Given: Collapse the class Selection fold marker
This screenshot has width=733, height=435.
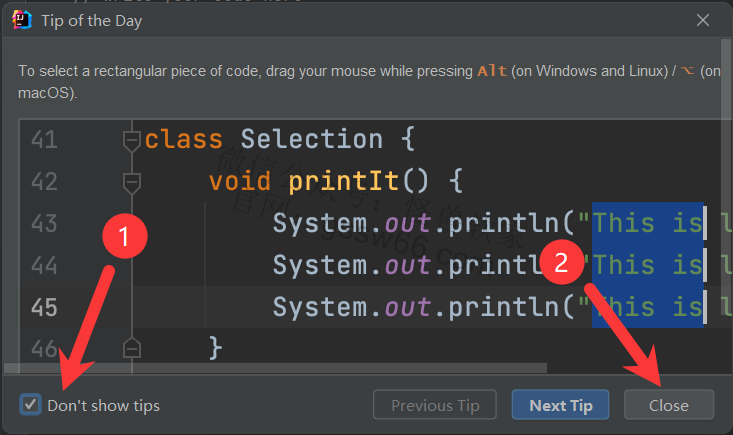Looking at the screenshot, I should (x=131, y=140).
